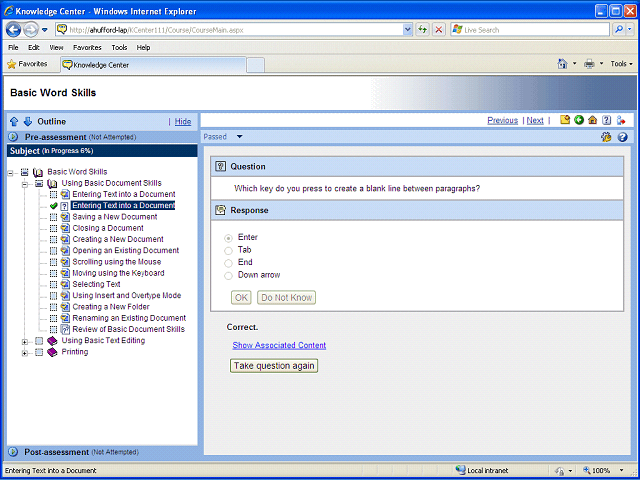The width and height of the screenshot is (640, 480).
Task: Click the browser Forward arrow button
Action: tap(31, 30)
